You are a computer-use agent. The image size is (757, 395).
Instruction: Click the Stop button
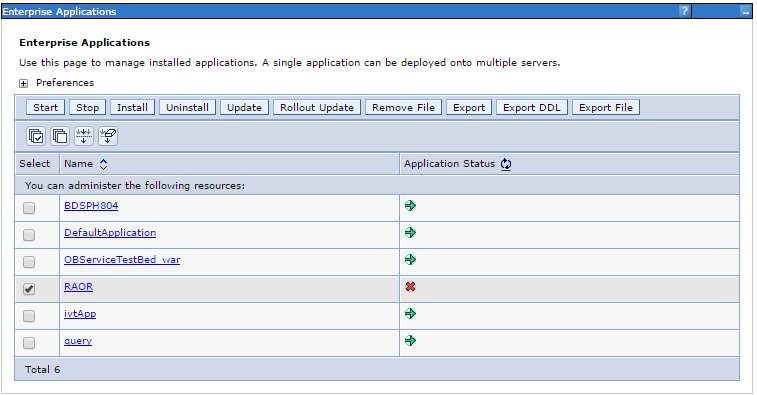coord(87,108)
